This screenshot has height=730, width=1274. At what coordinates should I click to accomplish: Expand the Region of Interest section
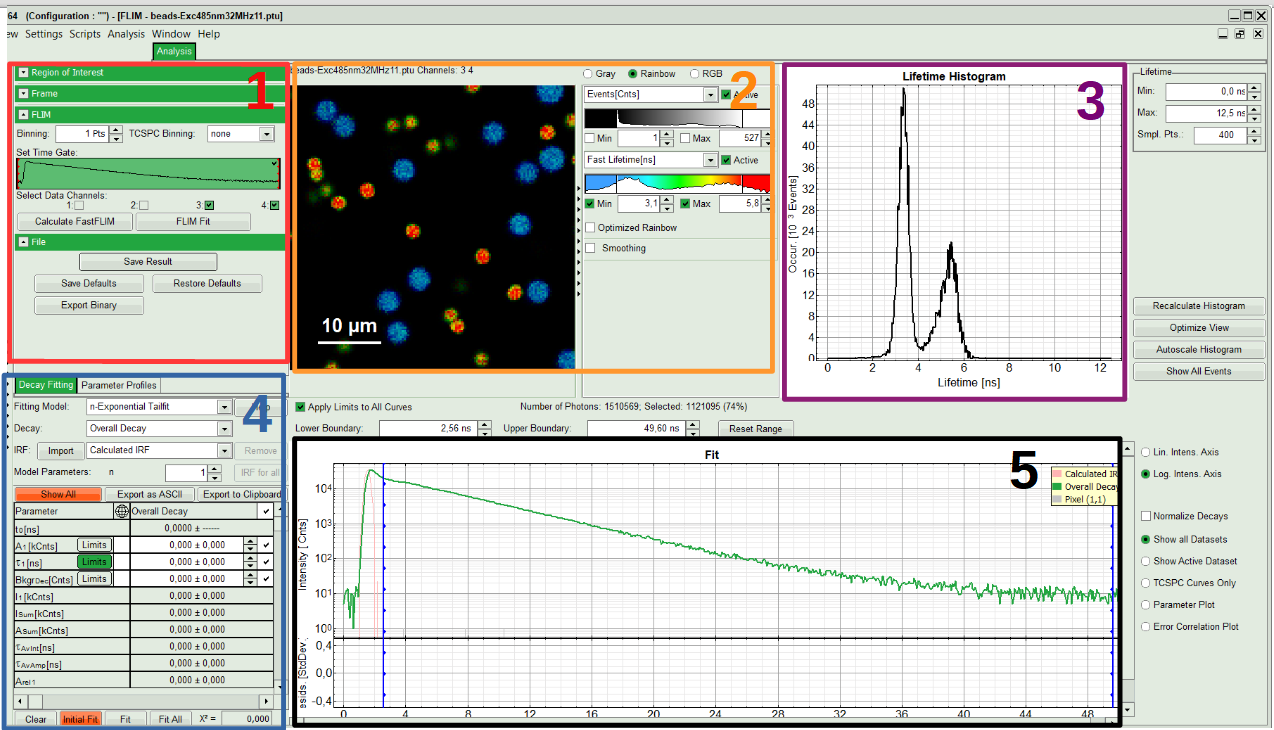click(x=23, y=72)
